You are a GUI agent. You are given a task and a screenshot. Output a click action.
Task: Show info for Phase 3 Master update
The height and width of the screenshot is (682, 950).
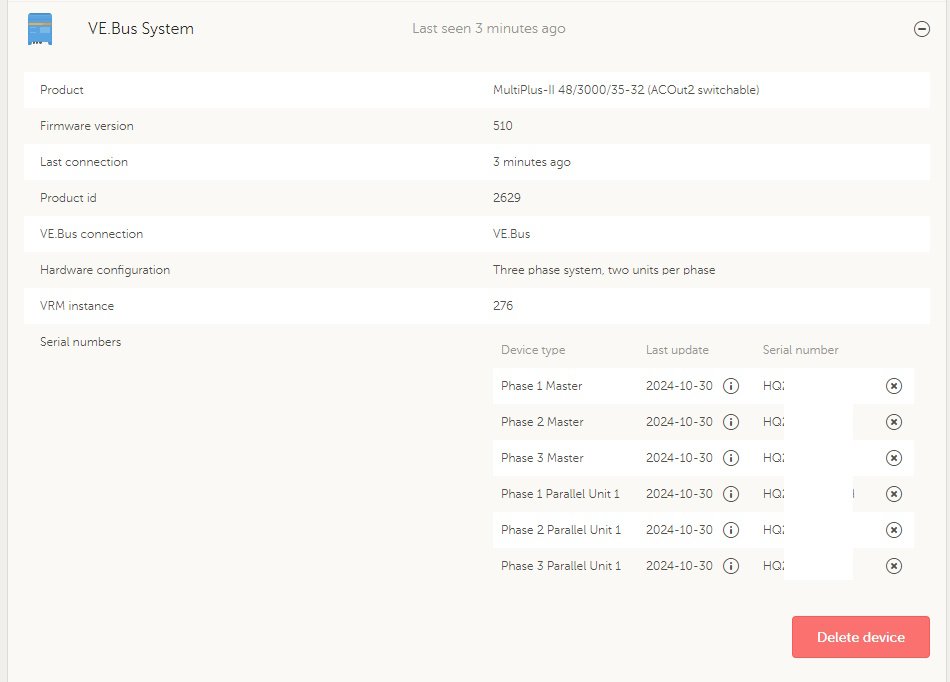731,458
